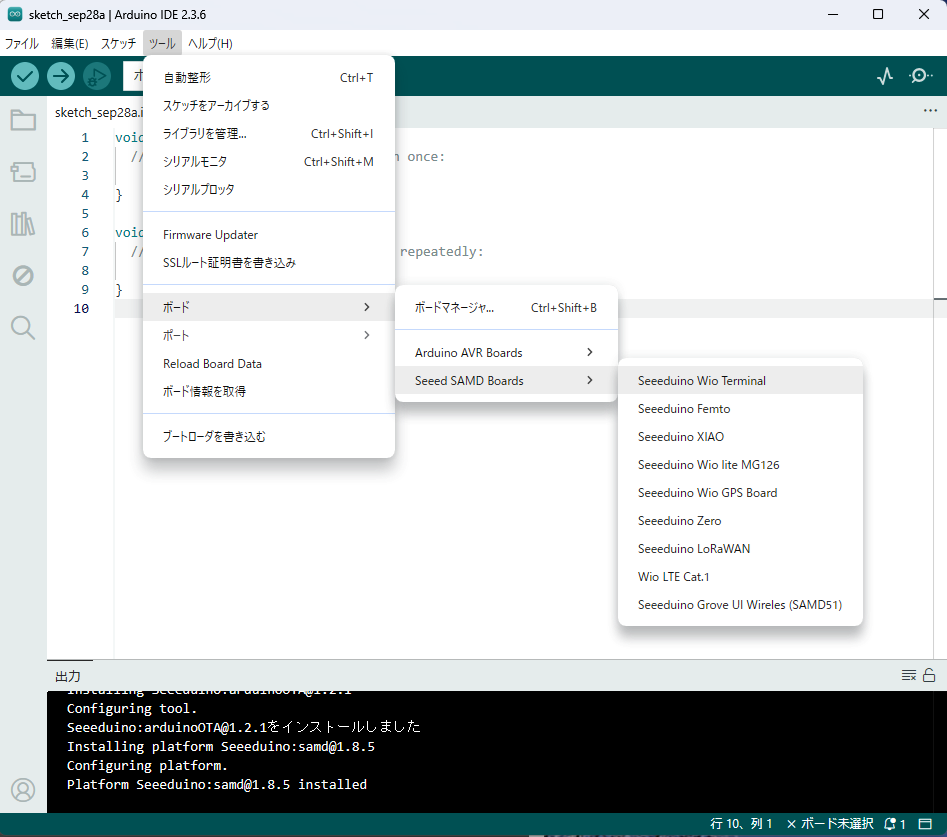The image size is (947, 837).
Task: Expand the Seeed SAMD Boards submenu
Action: coord(506,380)
